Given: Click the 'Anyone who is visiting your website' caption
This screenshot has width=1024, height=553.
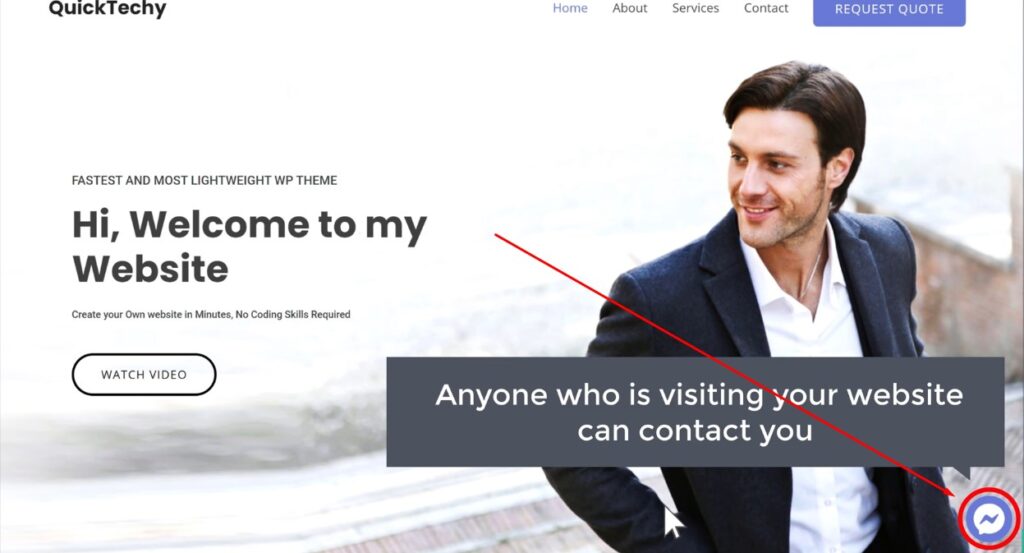Looking at the screenshot, I should coord(699,395).
